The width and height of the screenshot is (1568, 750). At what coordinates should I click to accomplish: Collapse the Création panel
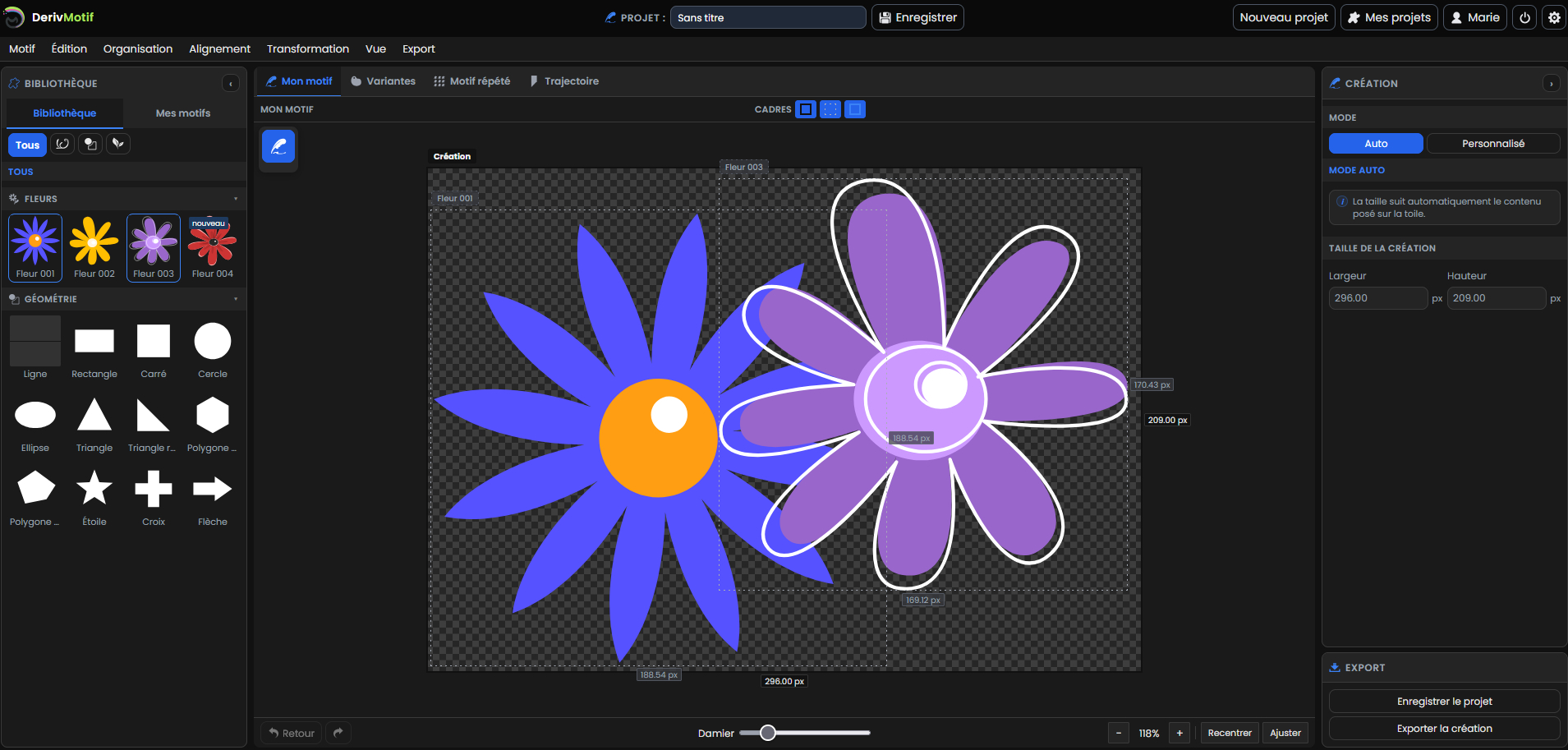pyautogui.click(x=1551, y=84)
